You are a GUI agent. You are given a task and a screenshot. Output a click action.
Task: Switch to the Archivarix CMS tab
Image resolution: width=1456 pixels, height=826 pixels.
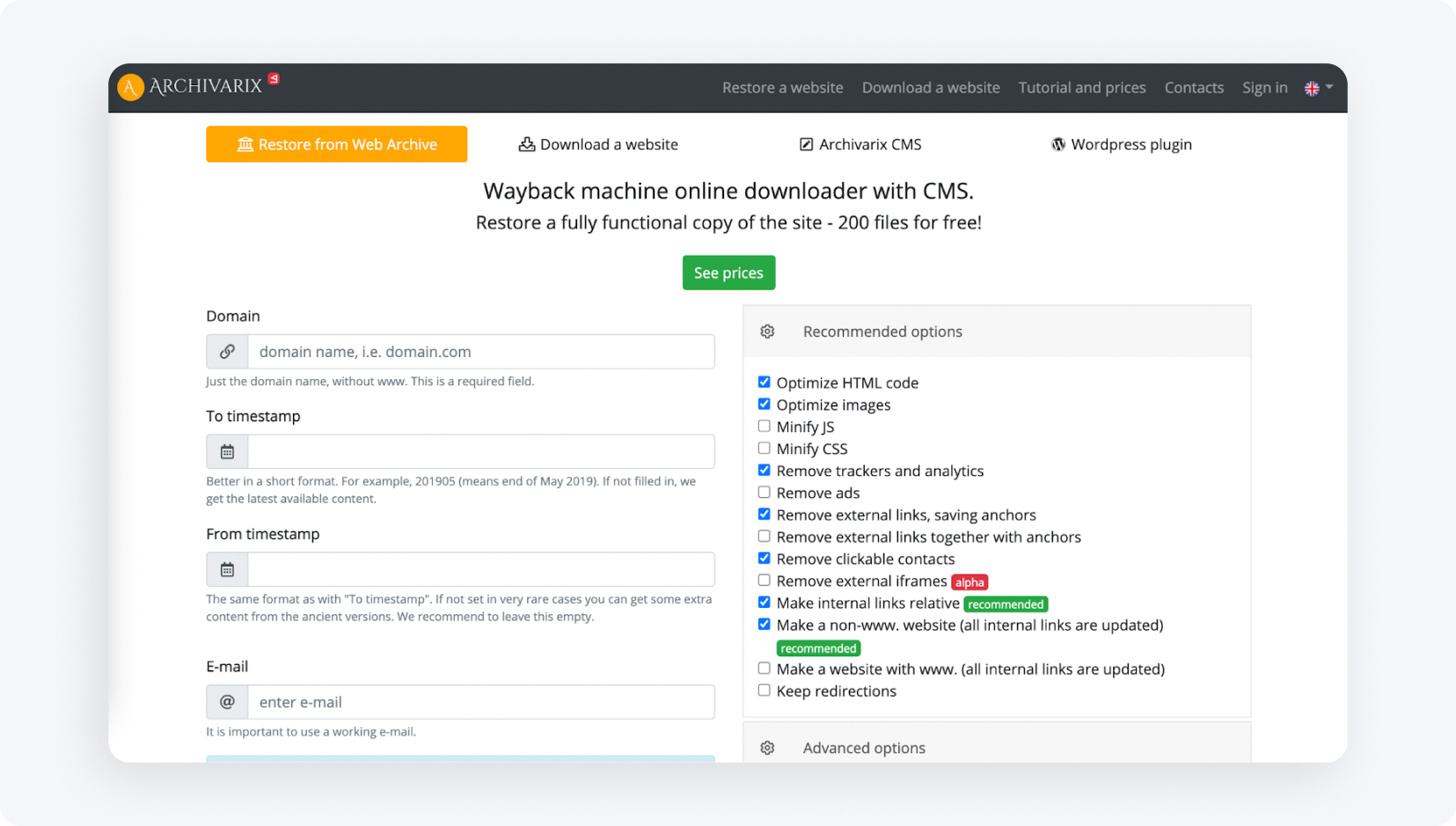tap(860, 144)
